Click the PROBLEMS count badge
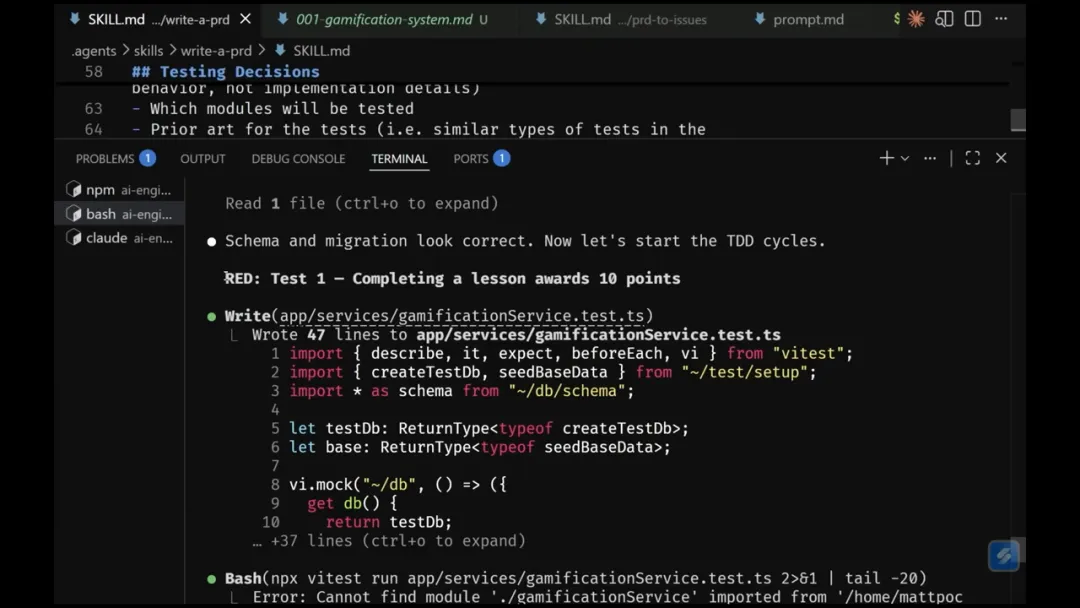Image resolution: width=1080 pixels, height=608 pixels. pyautogui.click(x=147, y=158)
